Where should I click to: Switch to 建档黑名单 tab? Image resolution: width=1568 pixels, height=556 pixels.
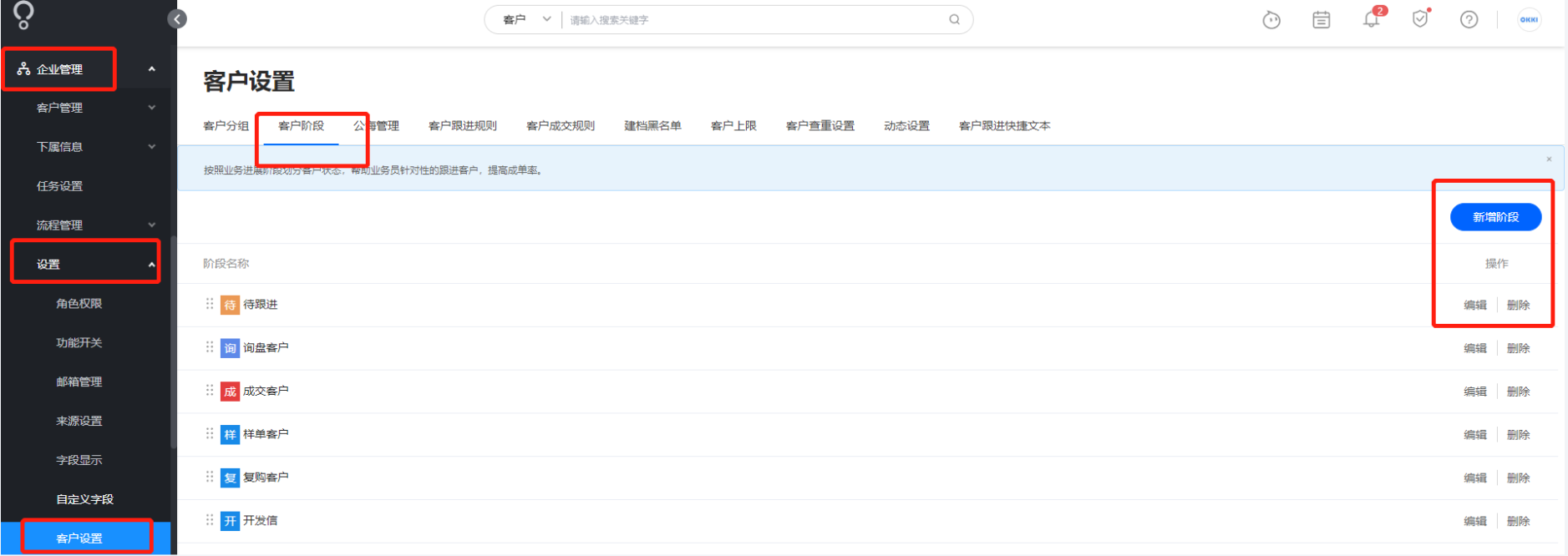[652, 126]
